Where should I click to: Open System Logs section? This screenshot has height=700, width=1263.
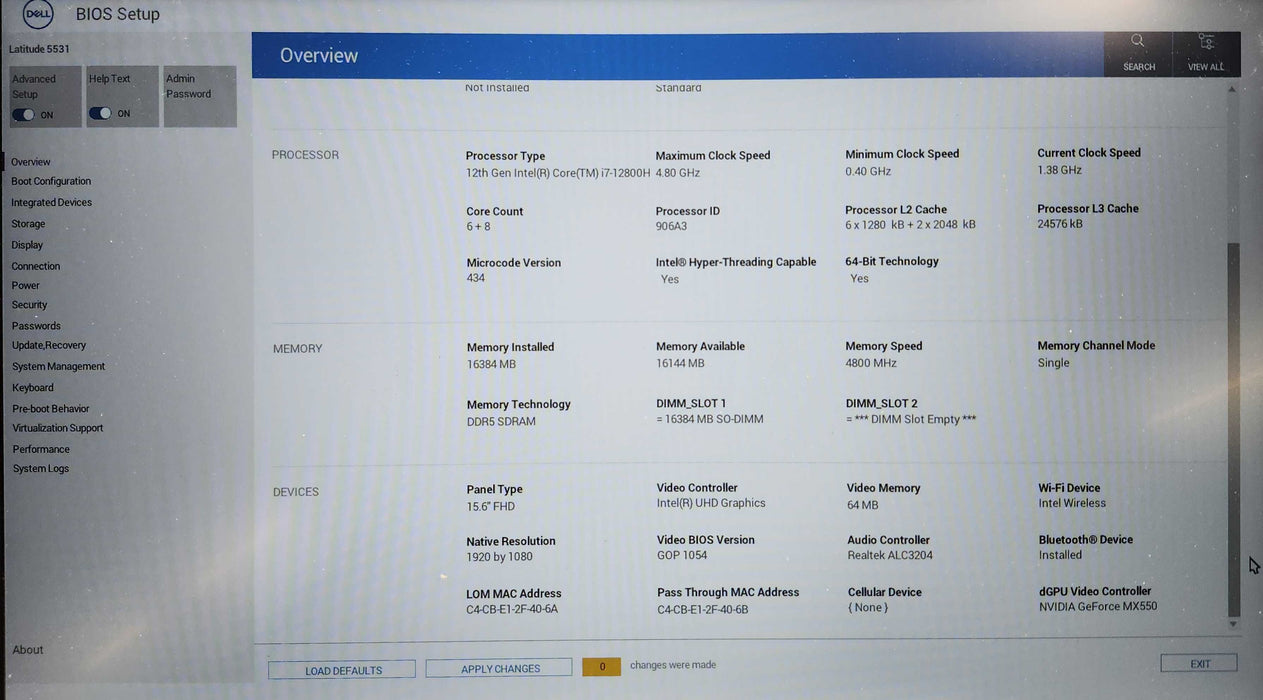coord(41,468)
